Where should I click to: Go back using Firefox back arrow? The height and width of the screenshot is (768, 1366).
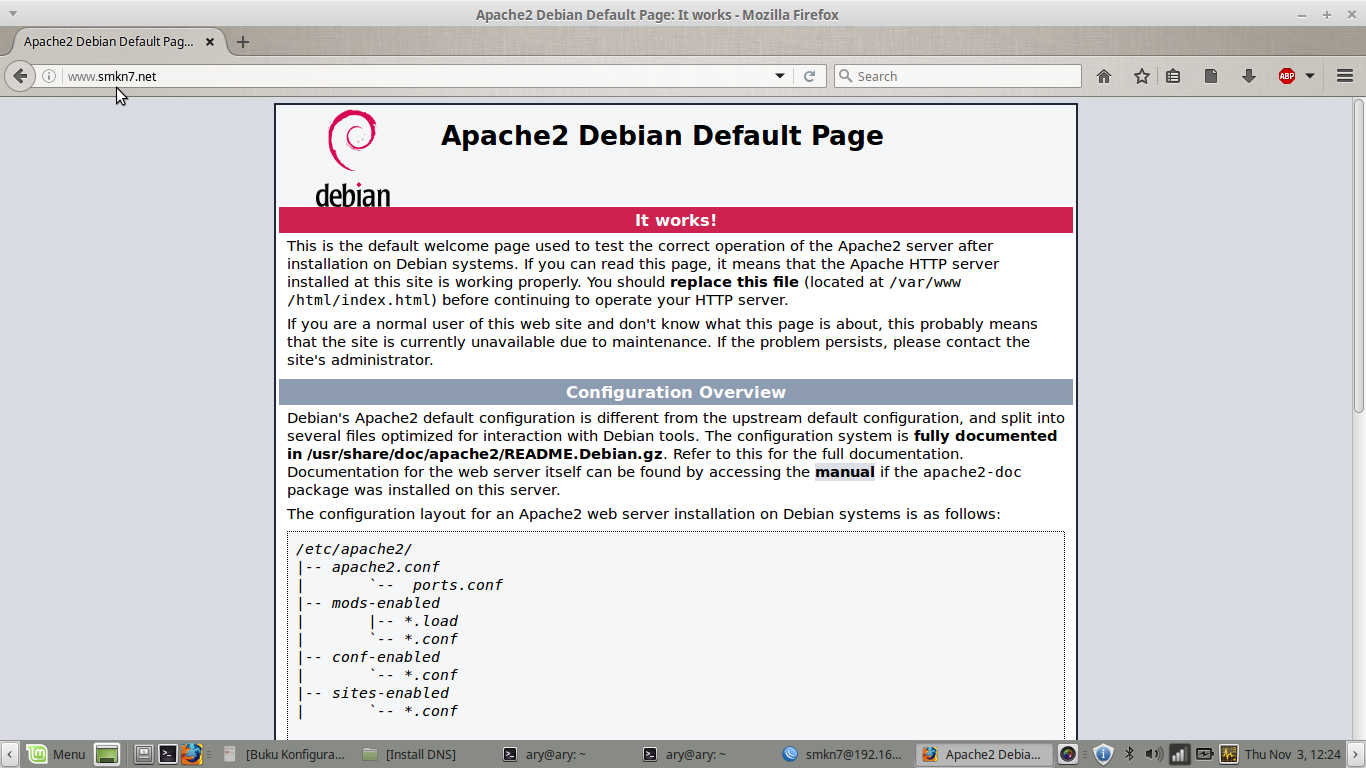[20, 76]
